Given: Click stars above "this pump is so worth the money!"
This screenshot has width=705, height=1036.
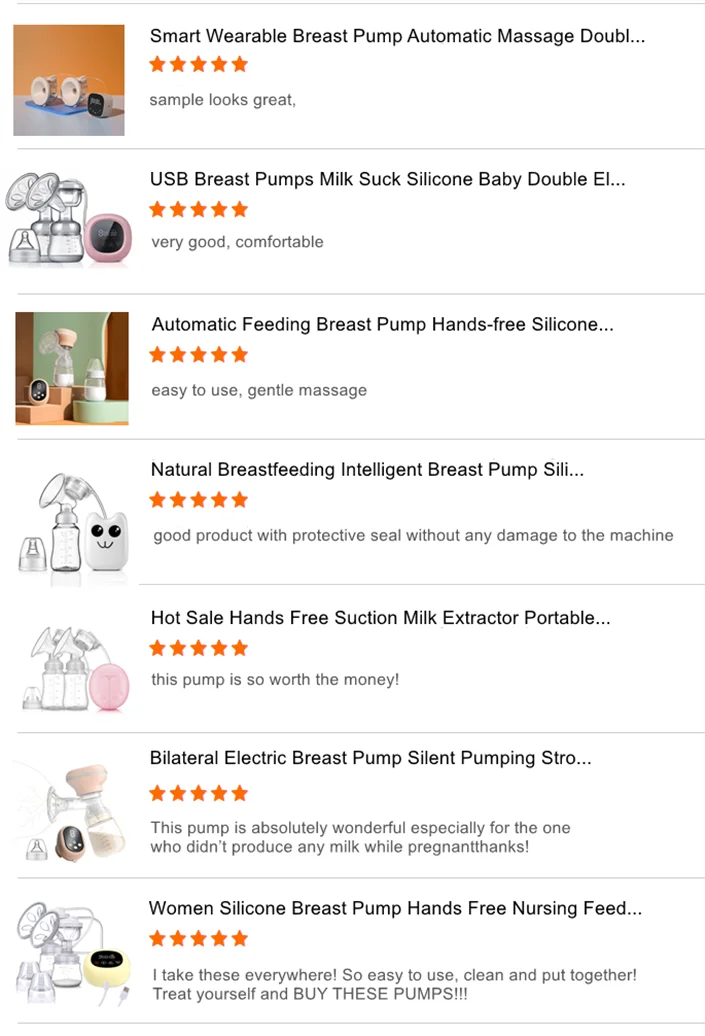Looking at the screenshot, I should 198,648.
